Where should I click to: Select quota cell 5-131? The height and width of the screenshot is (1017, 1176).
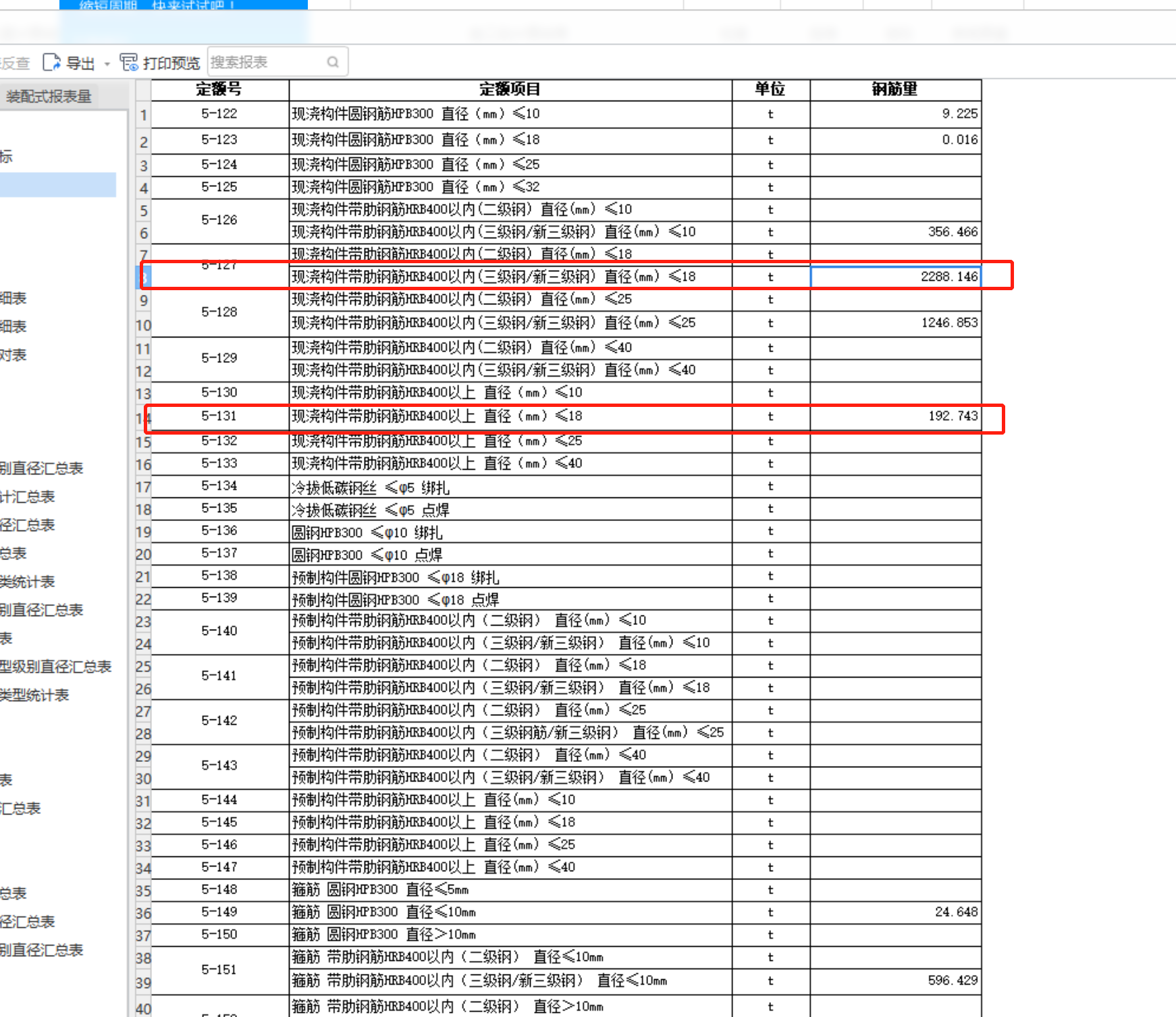click(219, 416)
